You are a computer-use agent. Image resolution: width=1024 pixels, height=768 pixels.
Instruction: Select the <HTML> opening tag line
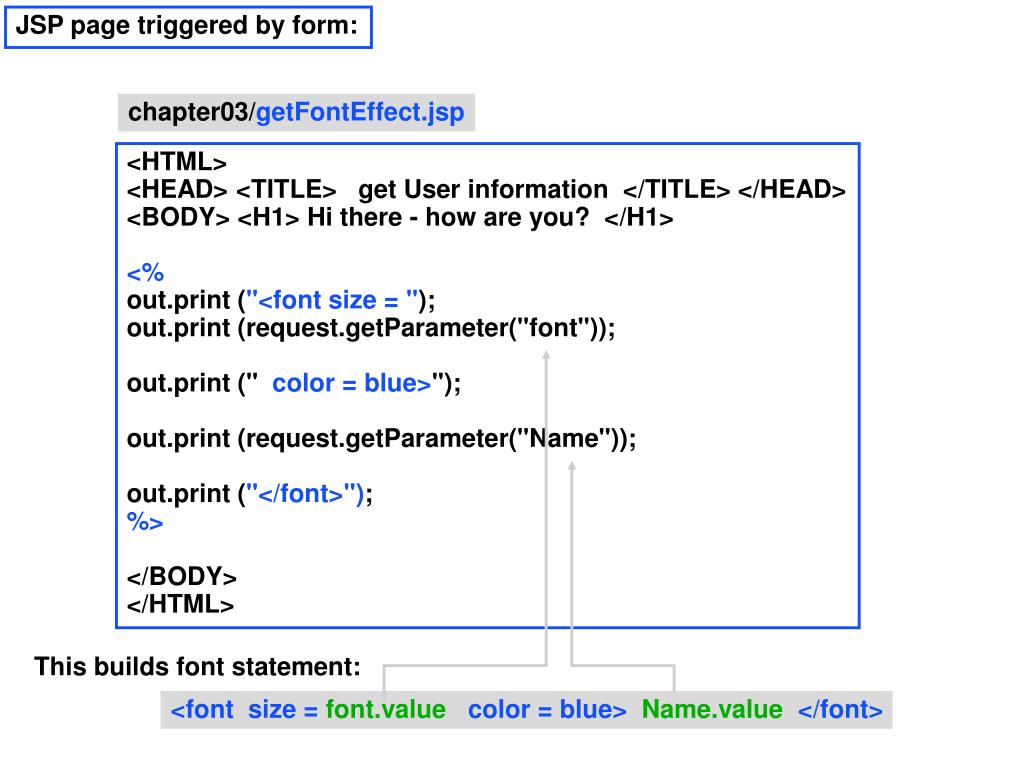[177, 162]
